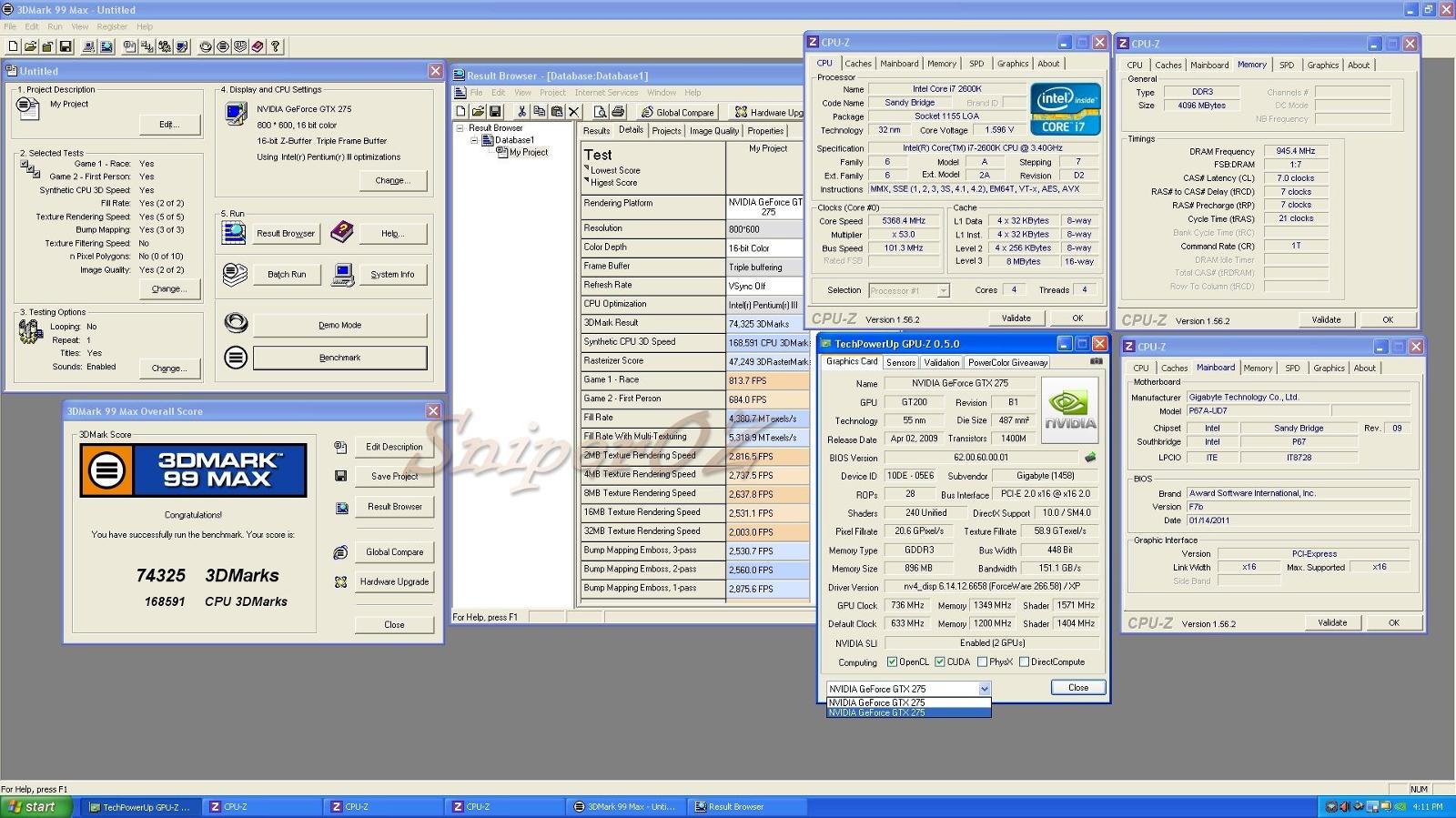Click Batch Run icon in Untitled project window
The height and width of the screenshot is (818, 1456).
point(235,274)
